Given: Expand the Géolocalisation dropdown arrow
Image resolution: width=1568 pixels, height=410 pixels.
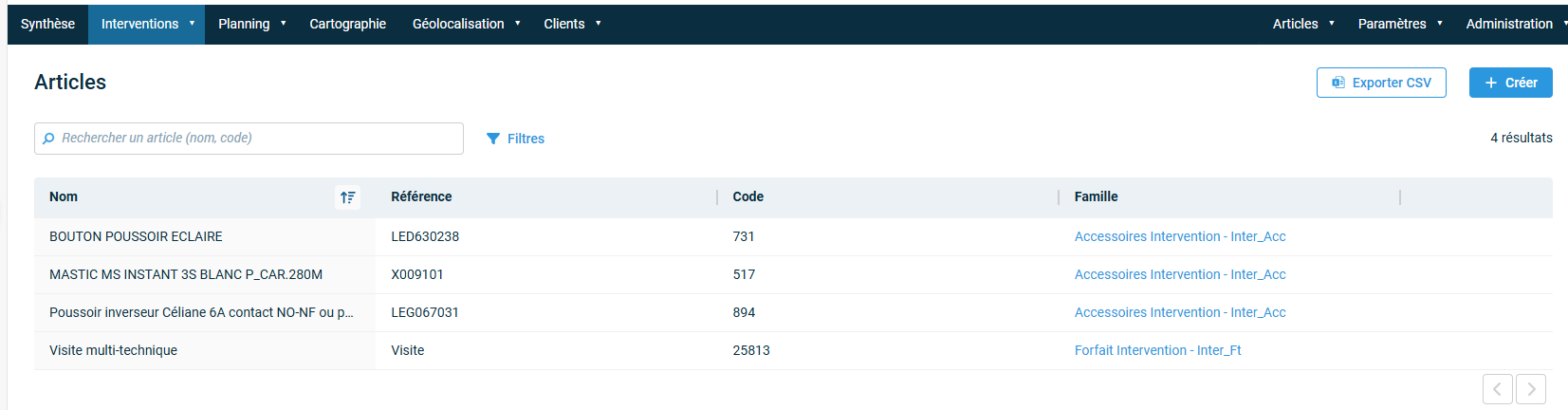Looking at the screenshot, I should click(x=518, y=24).
